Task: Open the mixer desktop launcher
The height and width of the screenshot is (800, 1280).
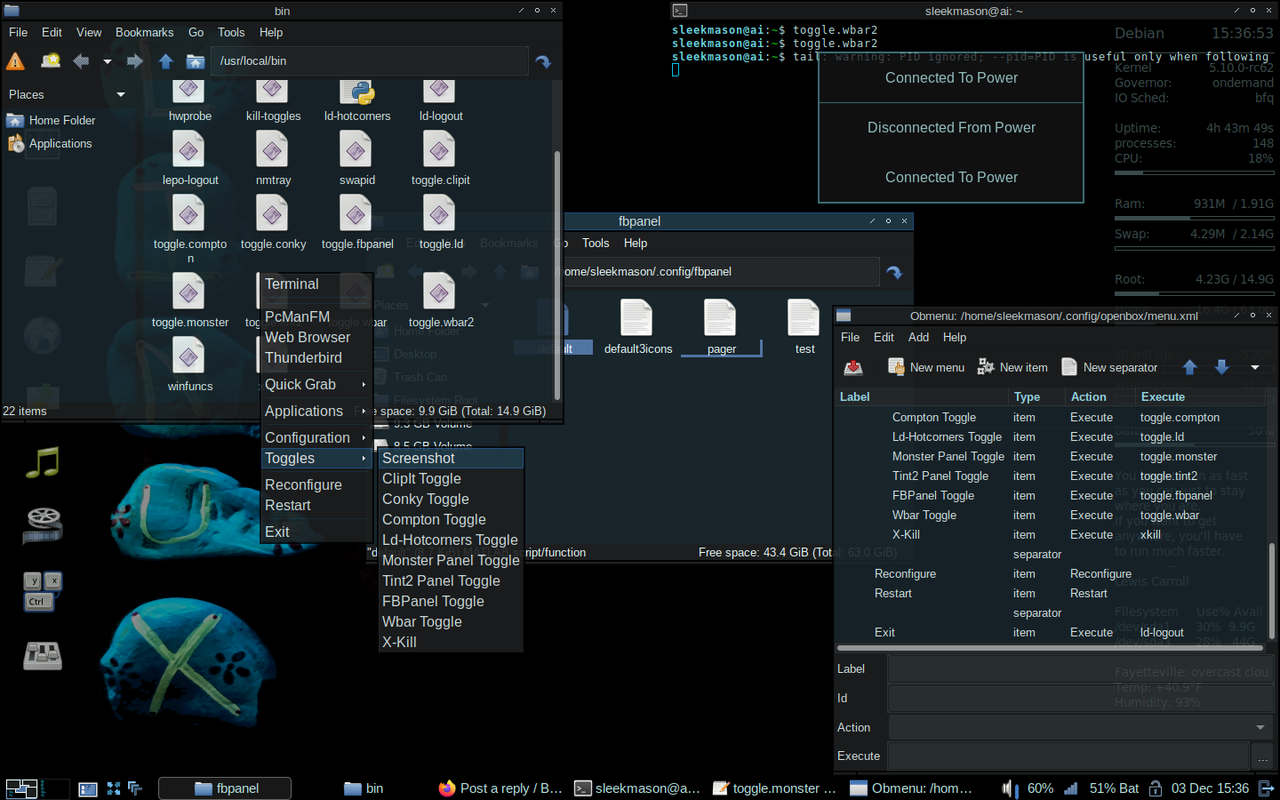Action: tap(42, 654)
